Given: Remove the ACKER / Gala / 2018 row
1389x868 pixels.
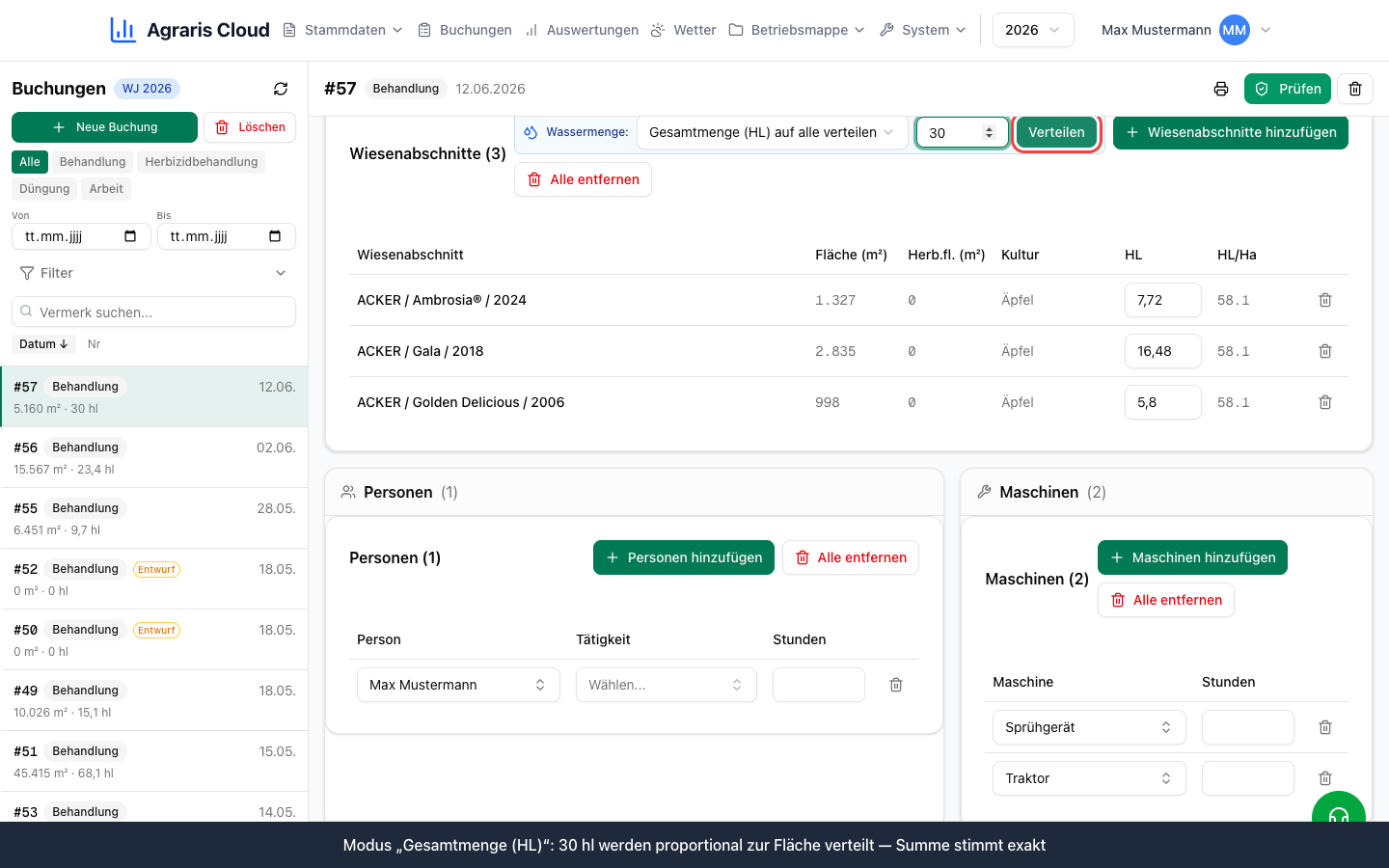Looking at the screenshot, I should (1325, 351).
